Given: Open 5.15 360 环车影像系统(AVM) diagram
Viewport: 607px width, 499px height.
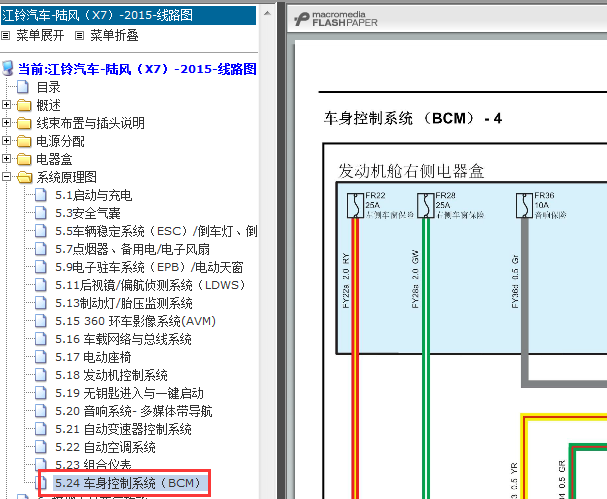Looking at the screenshot, I should point(135,321).
